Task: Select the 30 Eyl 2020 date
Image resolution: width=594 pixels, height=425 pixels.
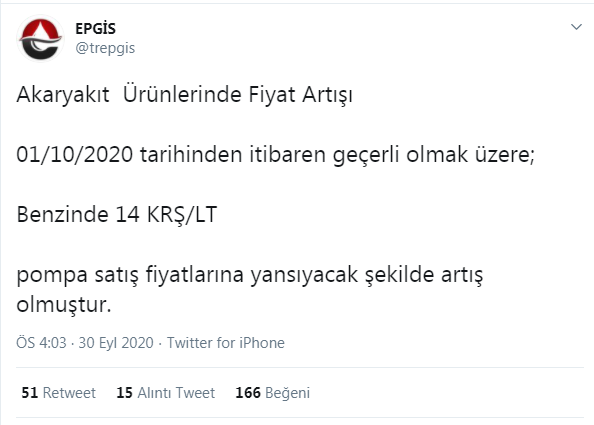Action: click(116, 343)
